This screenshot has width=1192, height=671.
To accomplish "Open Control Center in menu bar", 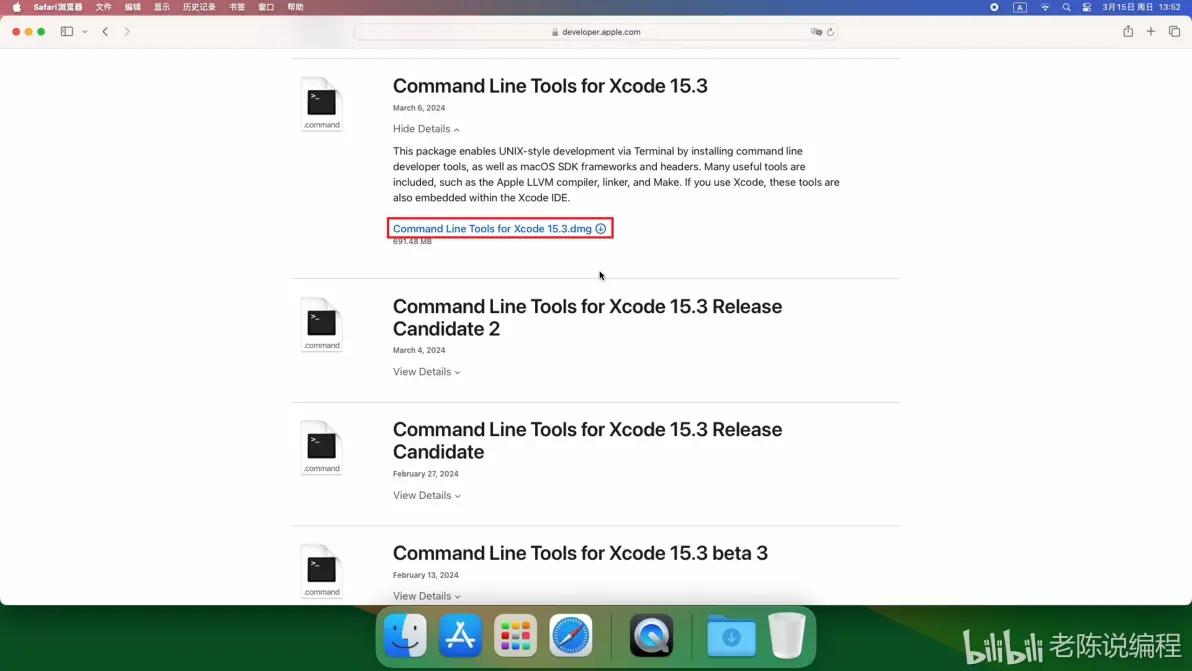I will coord(1086,7).
